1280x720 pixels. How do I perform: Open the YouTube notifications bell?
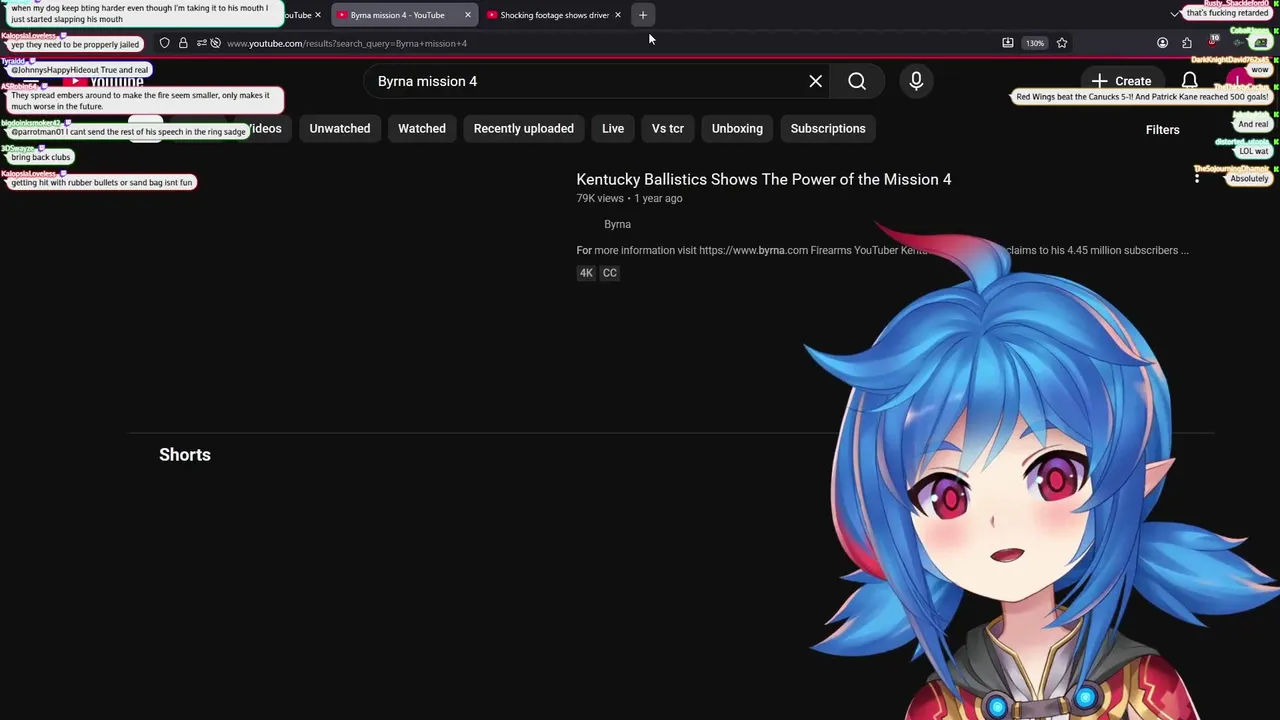tap(1189, 81)
